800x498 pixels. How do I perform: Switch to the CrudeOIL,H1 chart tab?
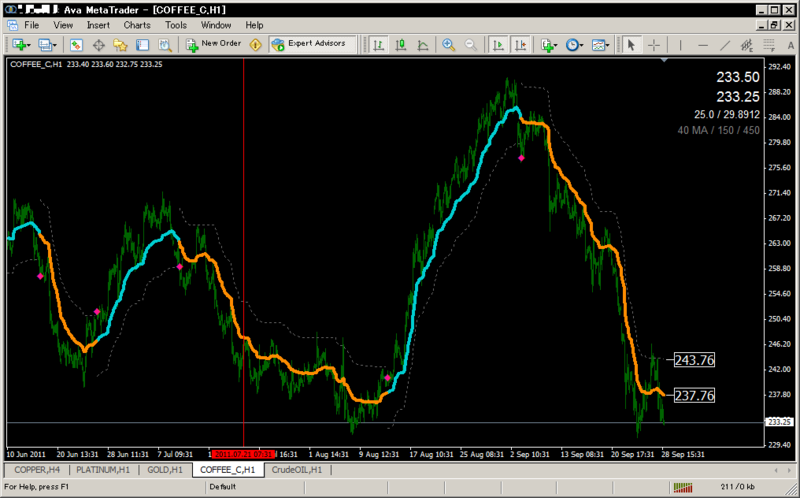click(x=297, y=469)
